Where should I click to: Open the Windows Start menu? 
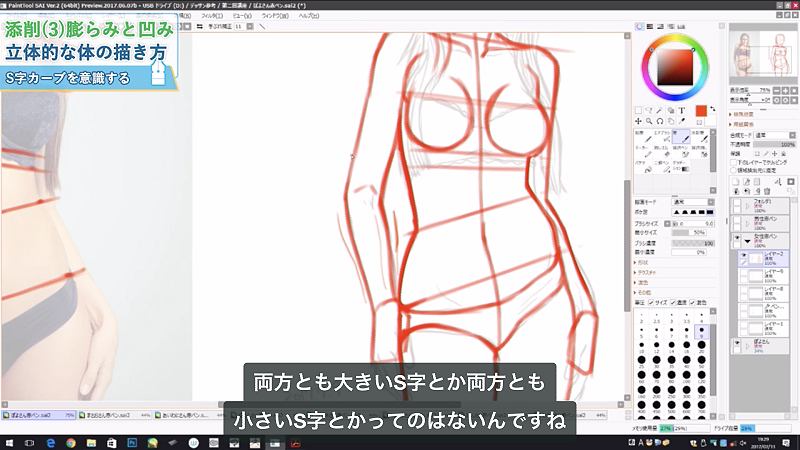9,443
